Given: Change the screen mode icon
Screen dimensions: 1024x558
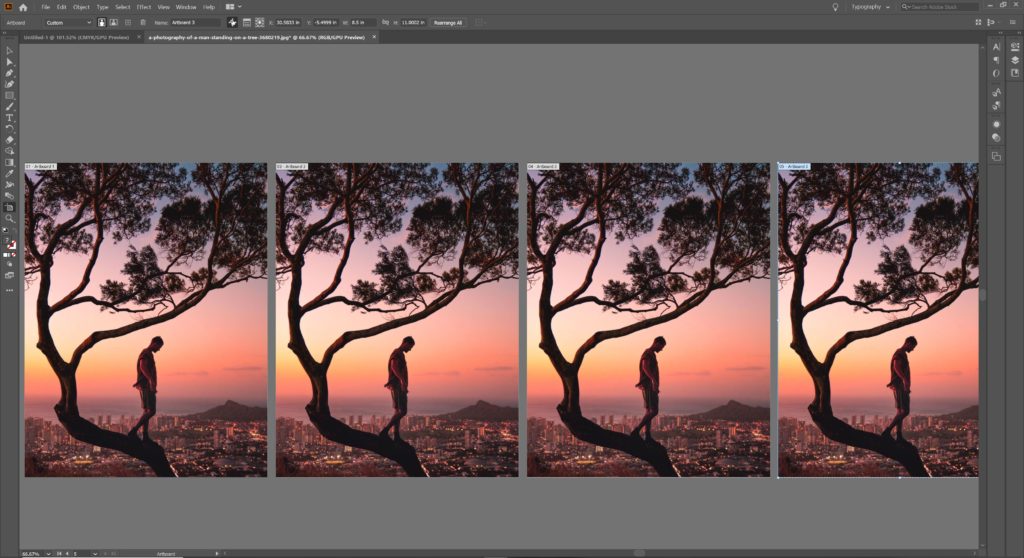Looking at the screenshot, I should click(x=10, y=275).
